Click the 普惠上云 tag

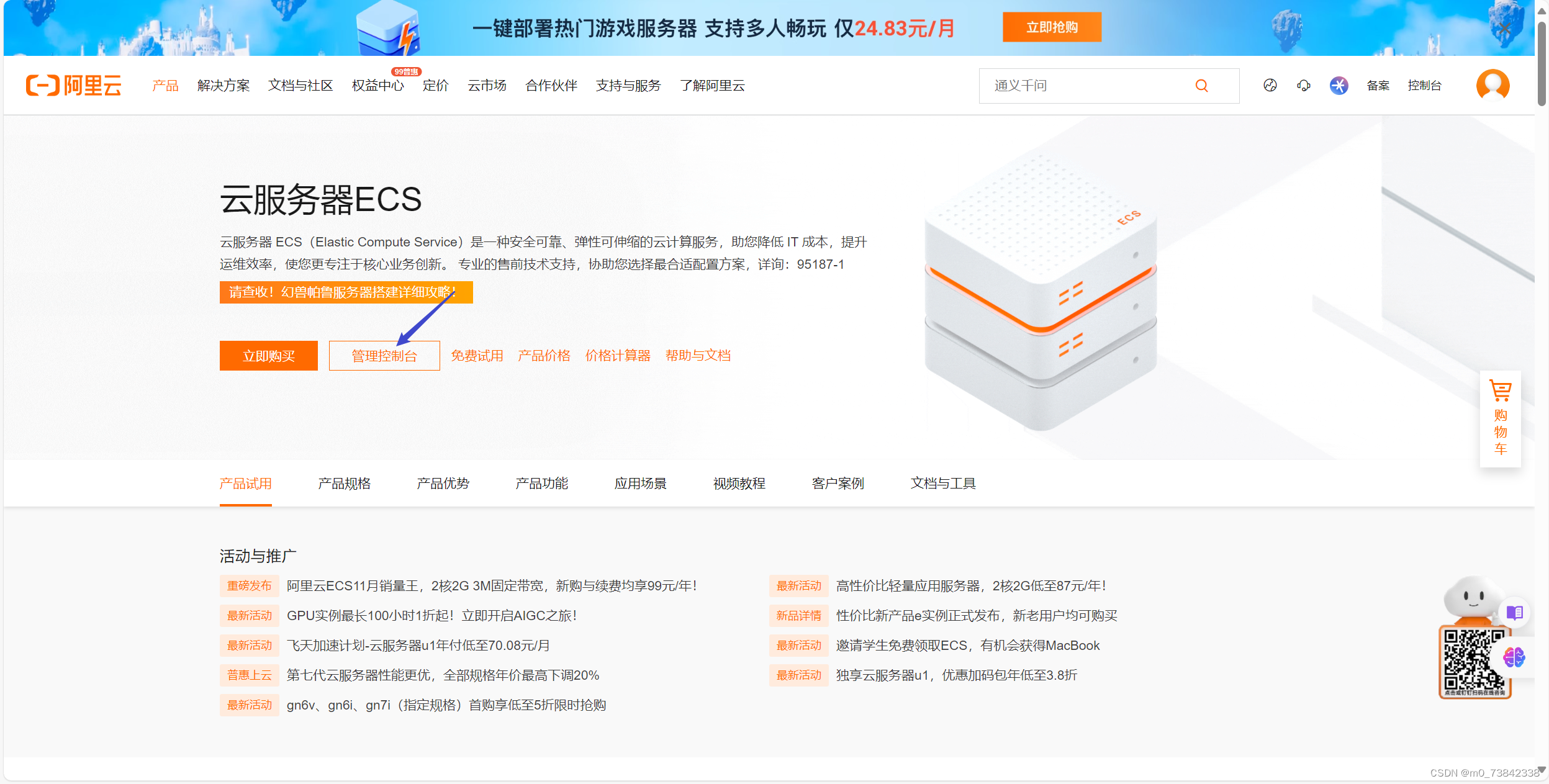pos(249,675)
